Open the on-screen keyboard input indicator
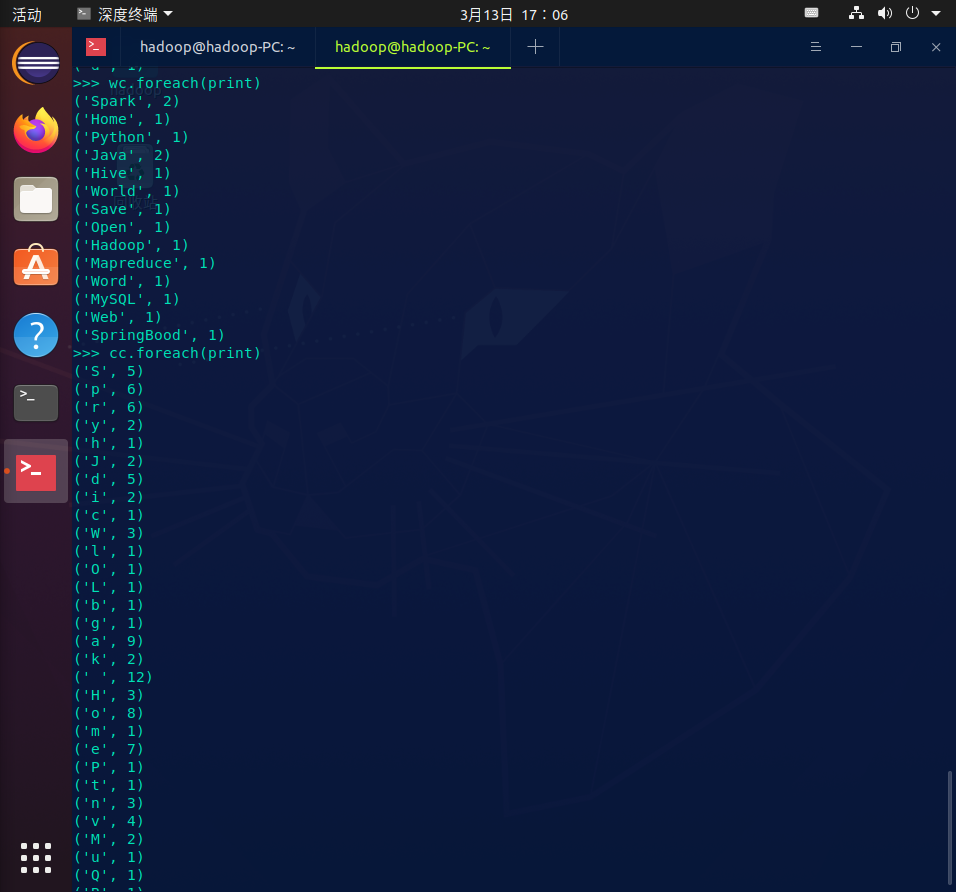This screenshot has height=892, width=956. click(811, 13)
